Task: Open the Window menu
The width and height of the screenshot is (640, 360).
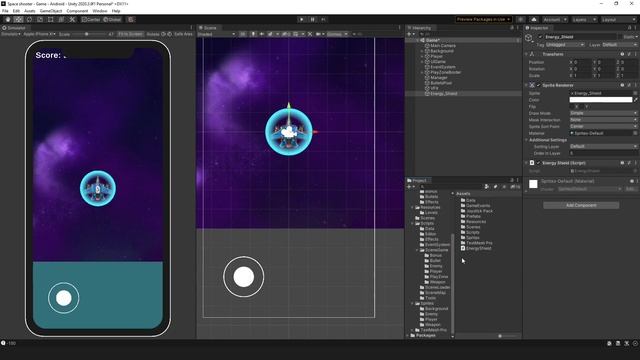Action: pos(100,11)
